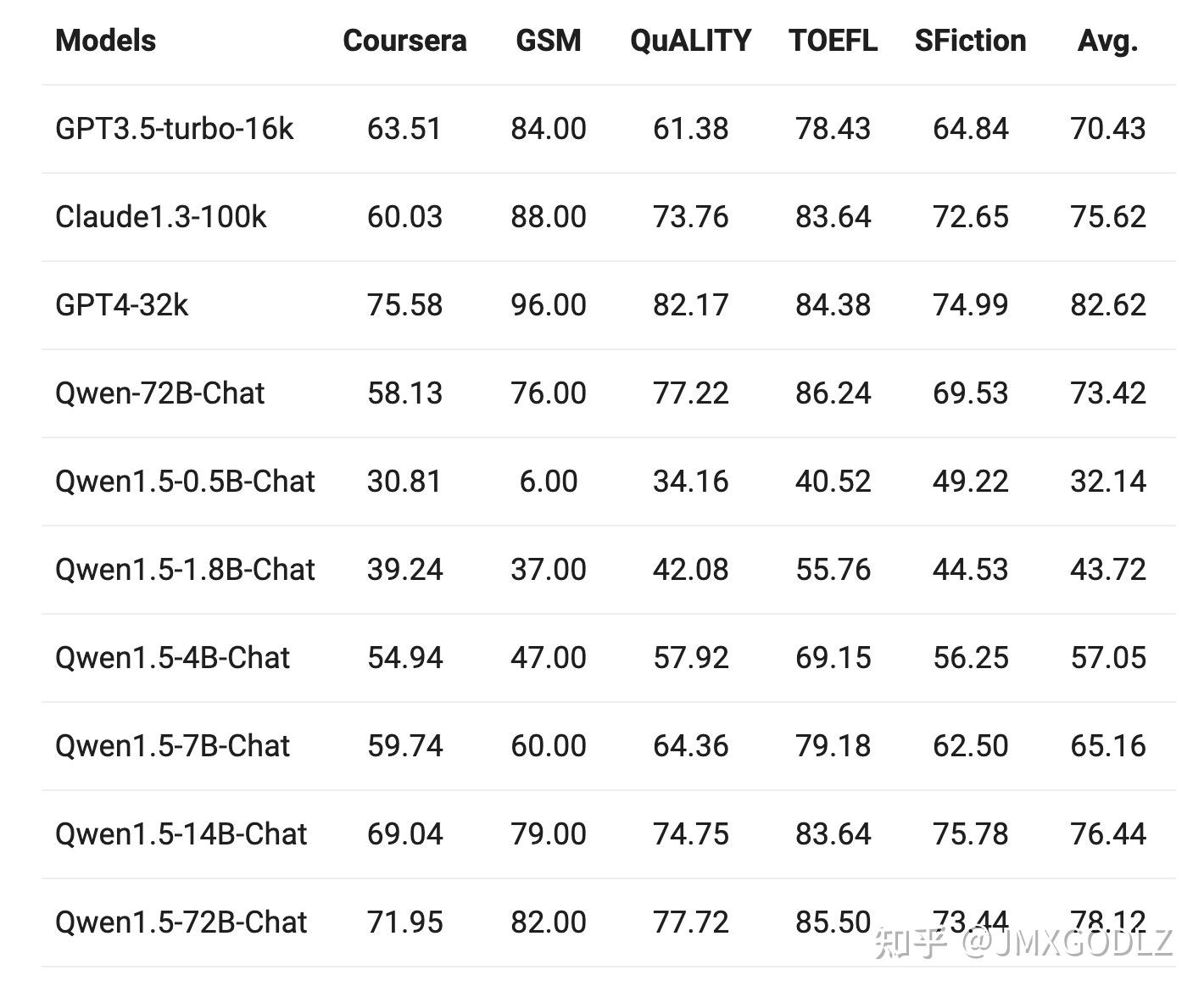Click the Qwen1.5-7B-Chat model name

172,746
